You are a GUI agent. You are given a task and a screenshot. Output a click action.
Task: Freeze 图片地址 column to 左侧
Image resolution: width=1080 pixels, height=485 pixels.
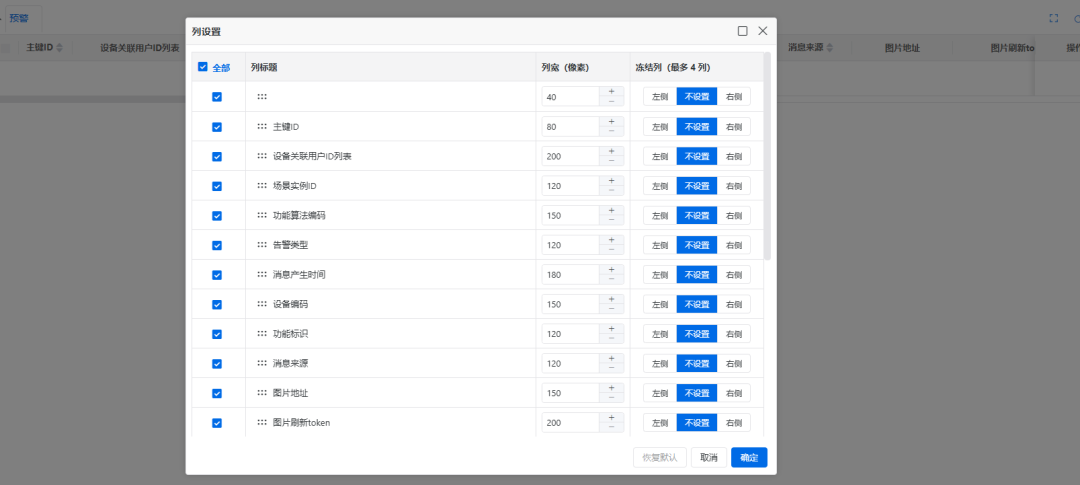[x=660, y=393]
